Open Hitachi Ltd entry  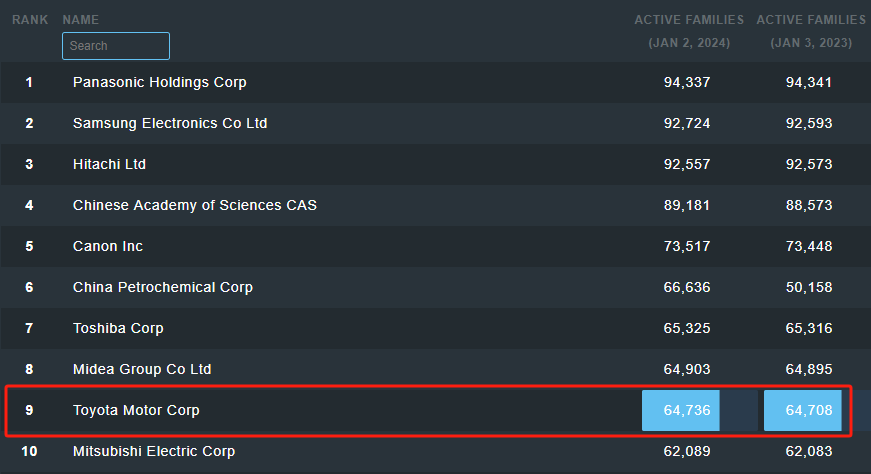coord(109,164)
